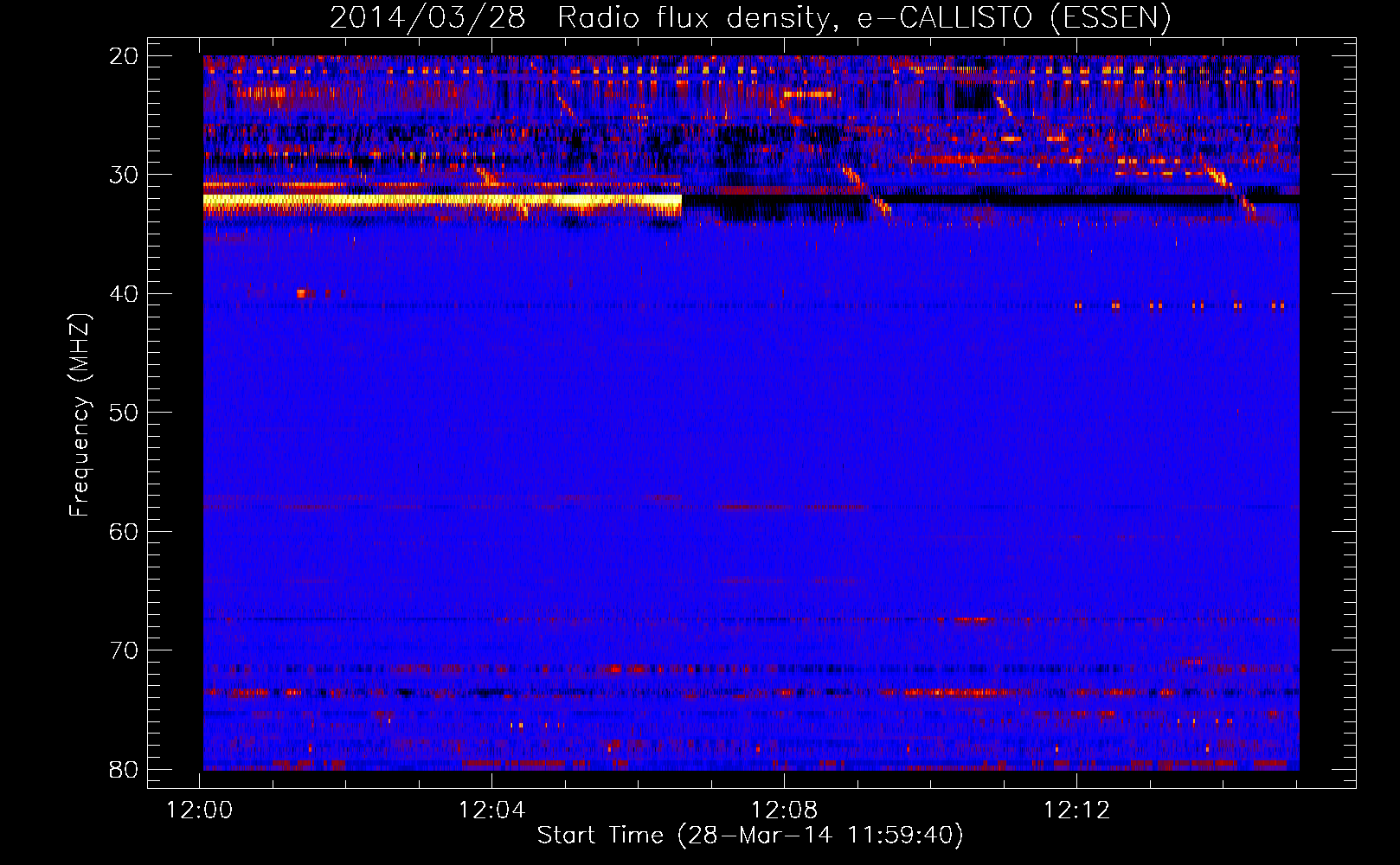Click the '40' frequency tick label
The width and height of the screenshot is (1400, 865).
point(124,294)
